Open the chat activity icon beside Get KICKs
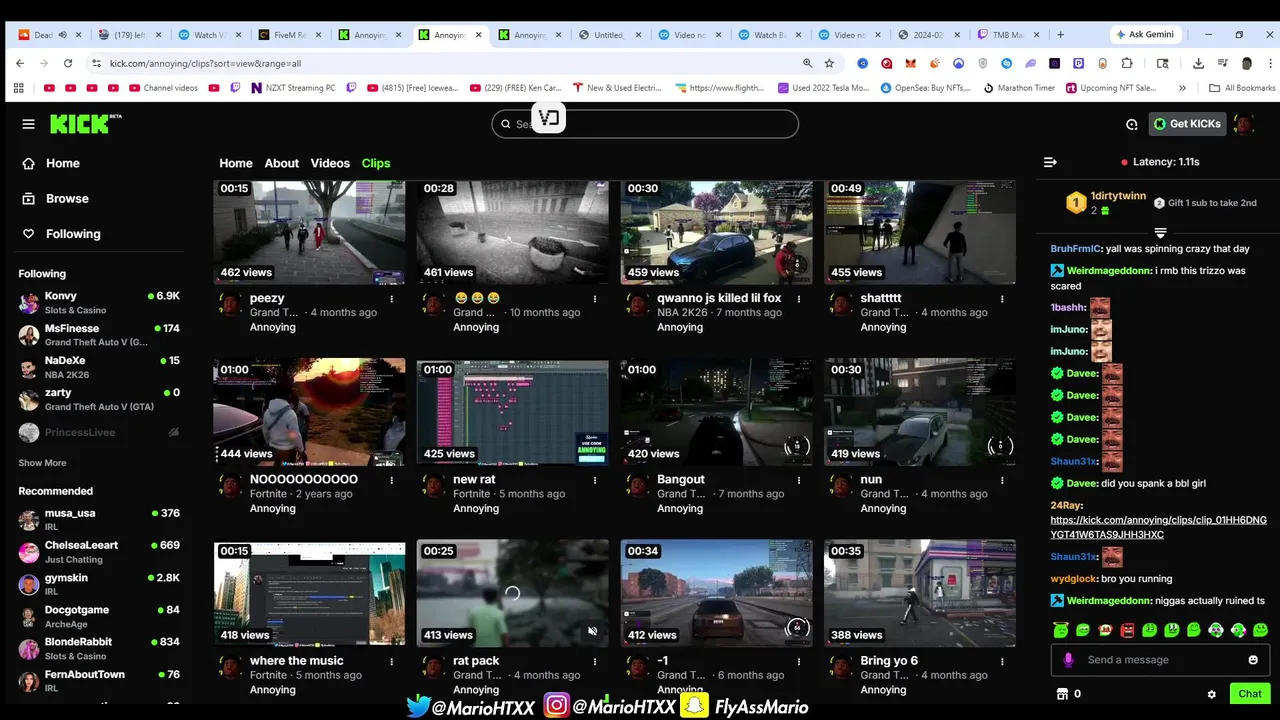This screenshot has width=1280, height=720. click(1131, 124)
